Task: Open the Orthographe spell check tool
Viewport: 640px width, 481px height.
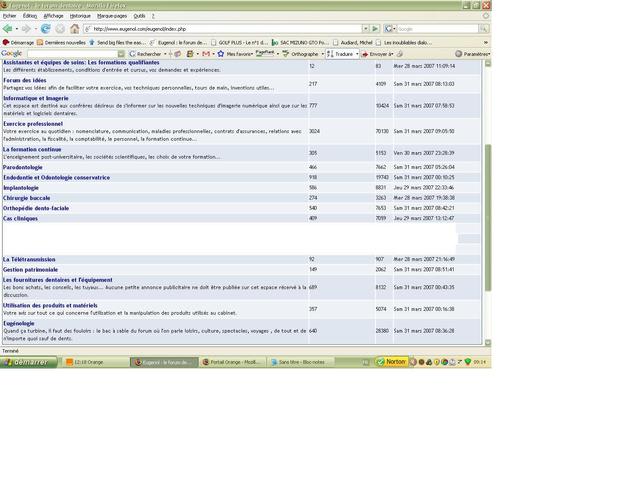Action: click(301, 54)
